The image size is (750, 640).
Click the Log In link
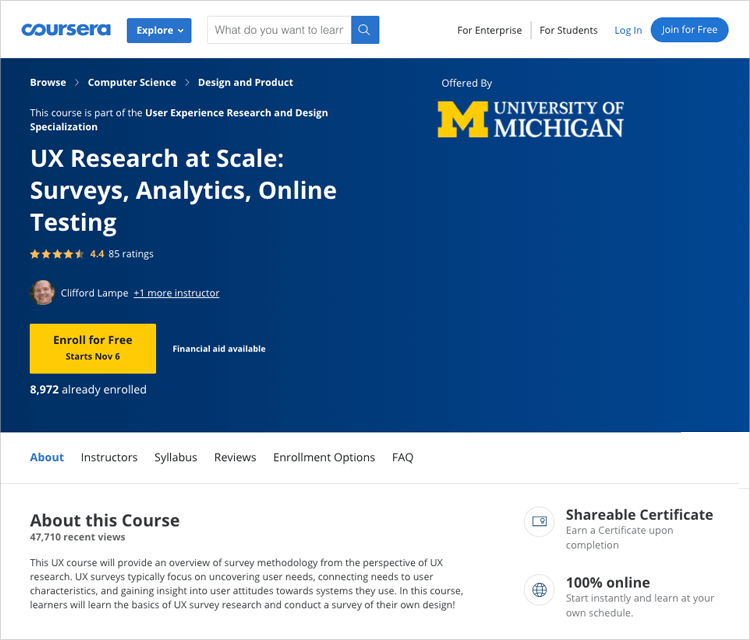pos(628,30)
